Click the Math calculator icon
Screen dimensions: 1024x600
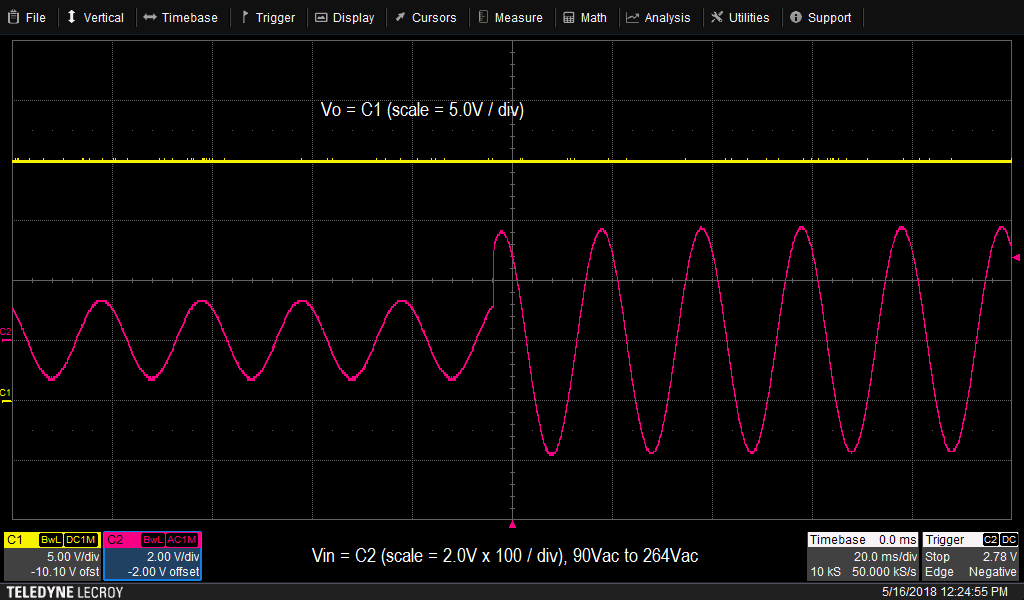(569, 17)
